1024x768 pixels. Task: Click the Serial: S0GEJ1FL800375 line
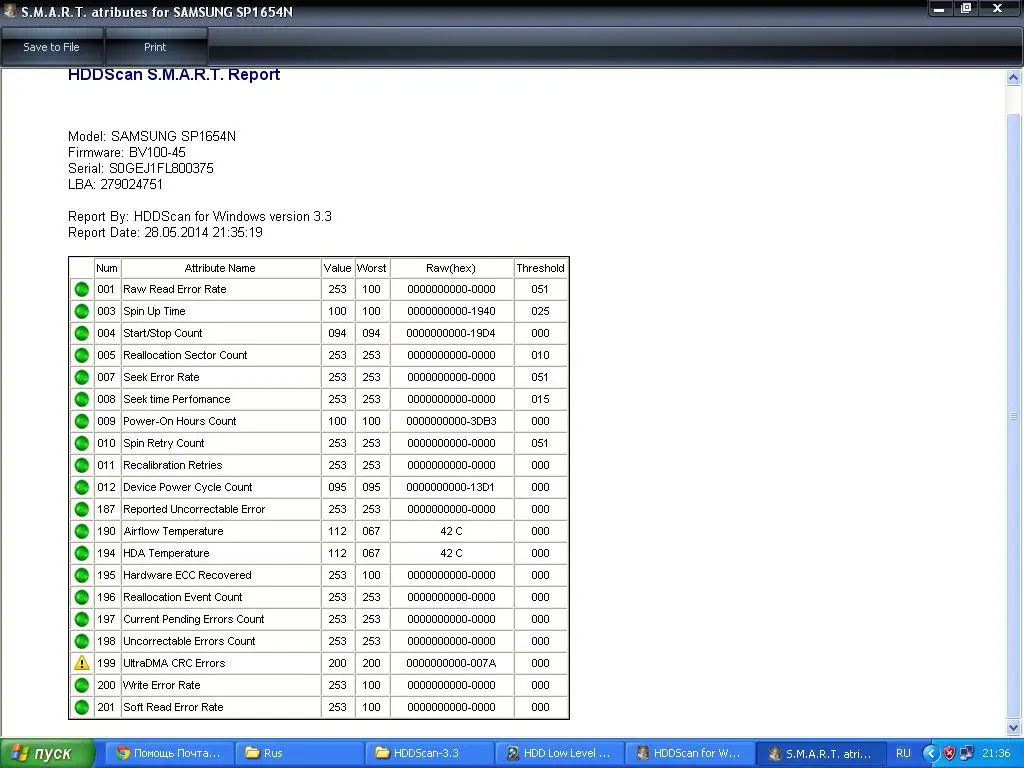click(140, 168)
